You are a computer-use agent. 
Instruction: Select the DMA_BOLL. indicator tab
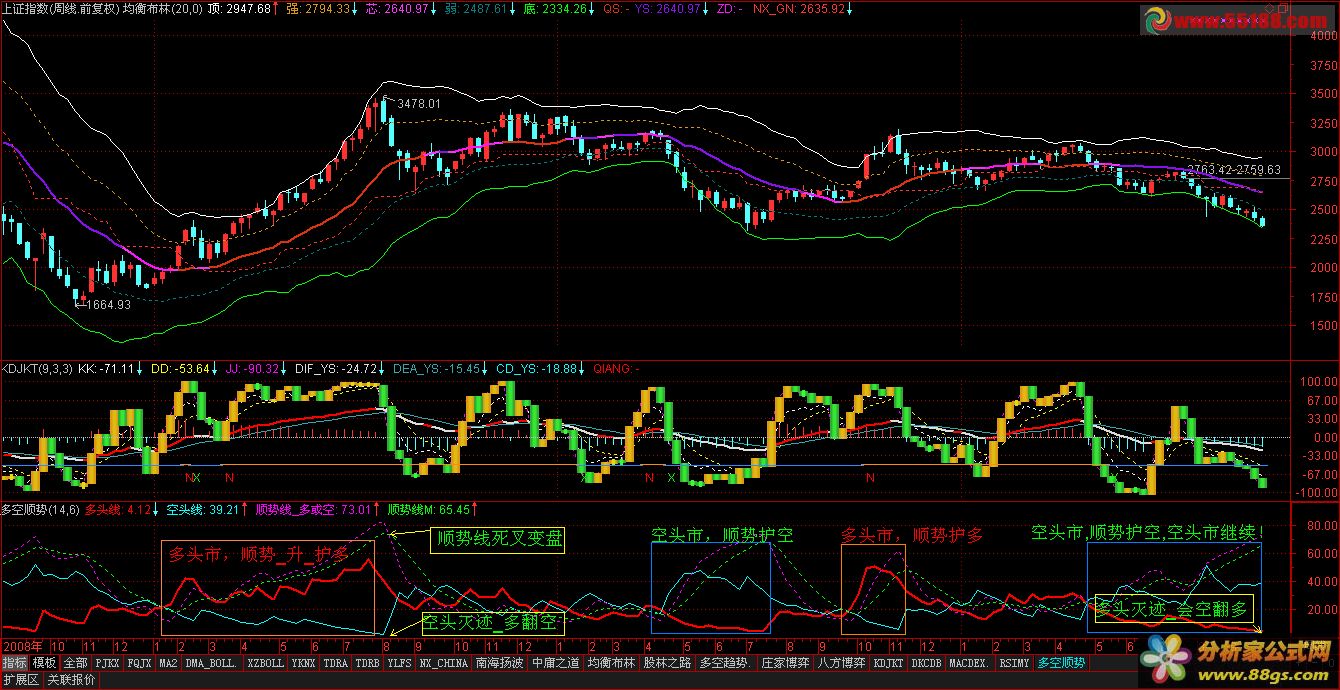coord(211,663)
